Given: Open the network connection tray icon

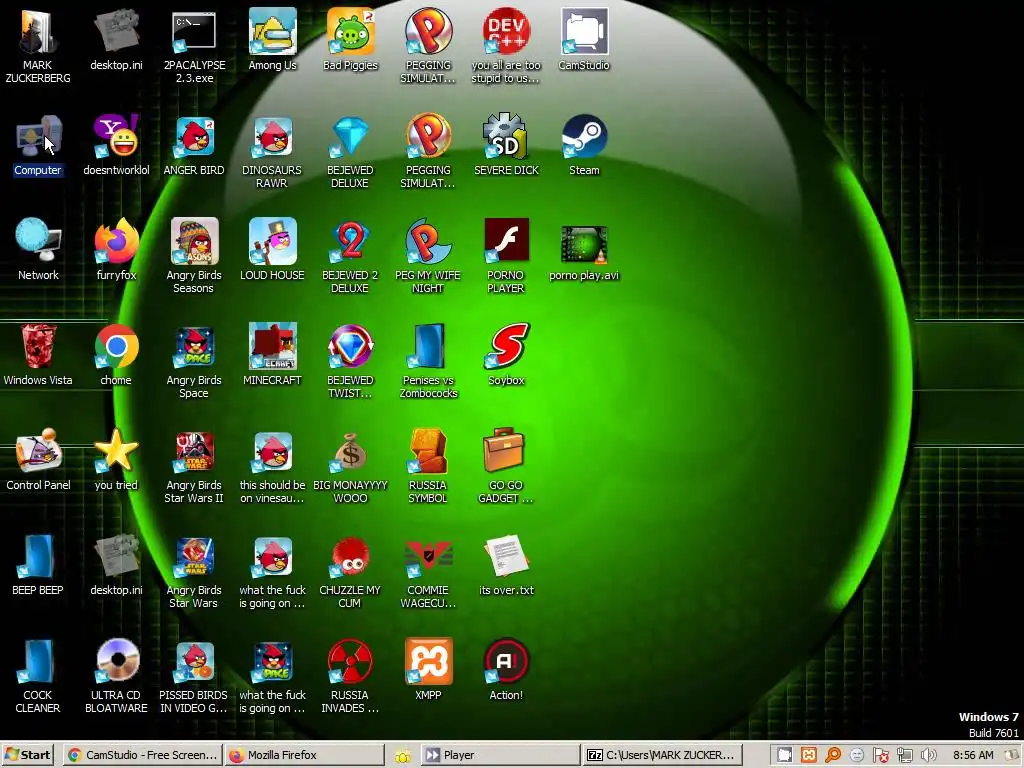Looking at the screenshot, I should click(x=904, y=756).
